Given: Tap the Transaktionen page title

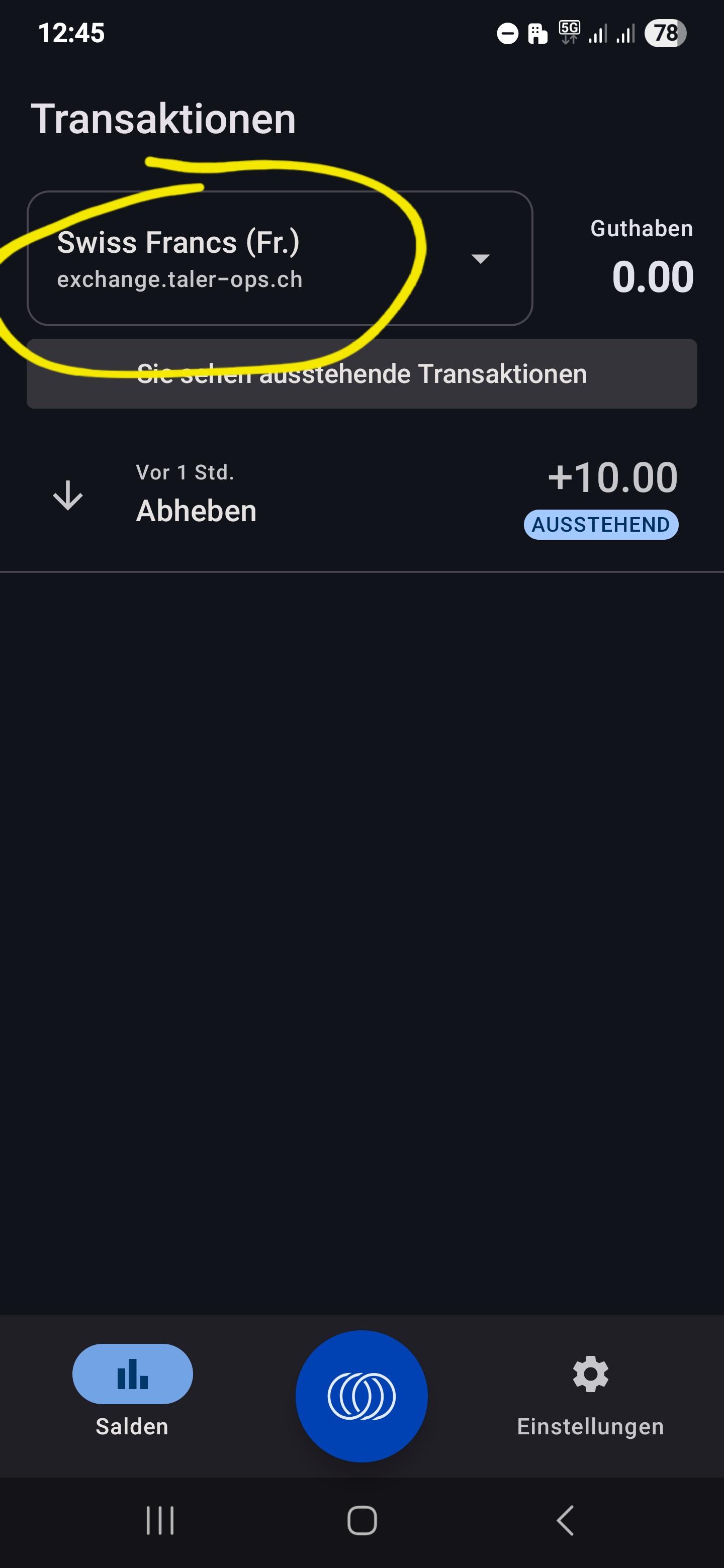Looking at the screenshot, I should pyautogui.click(x=163, y=119).
